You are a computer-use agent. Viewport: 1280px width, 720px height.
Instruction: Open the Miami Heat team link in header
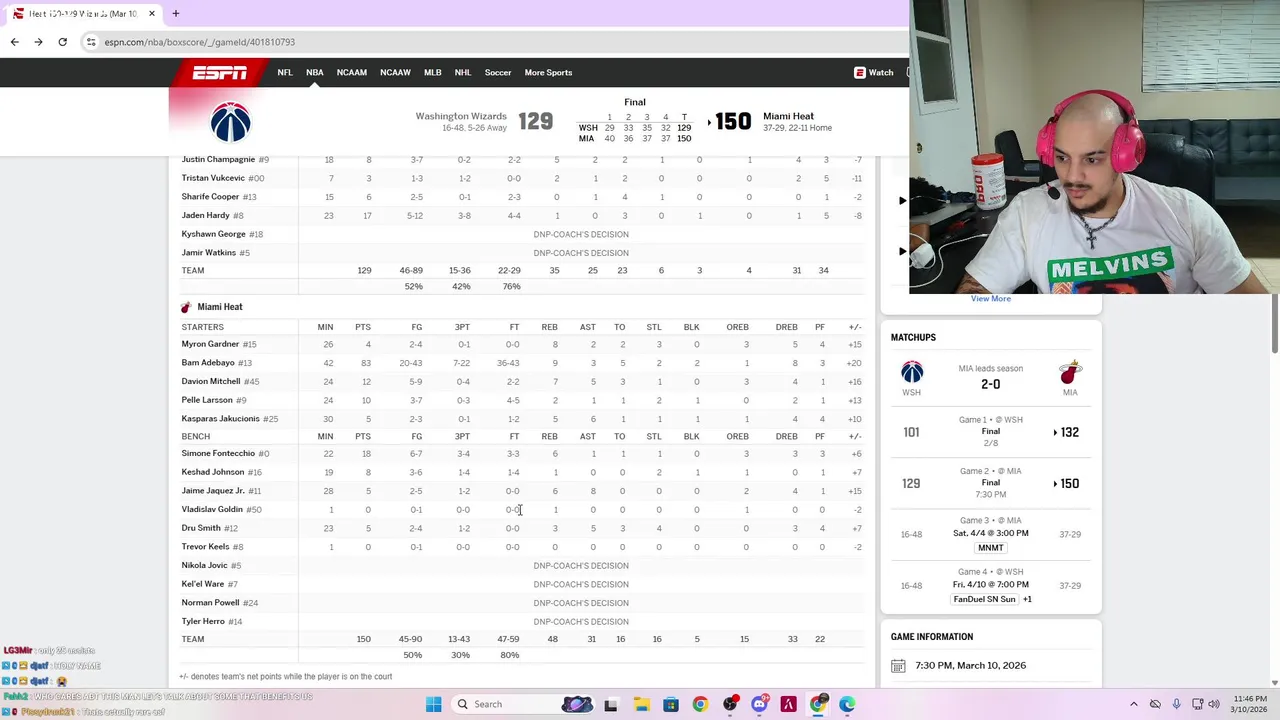788,116
